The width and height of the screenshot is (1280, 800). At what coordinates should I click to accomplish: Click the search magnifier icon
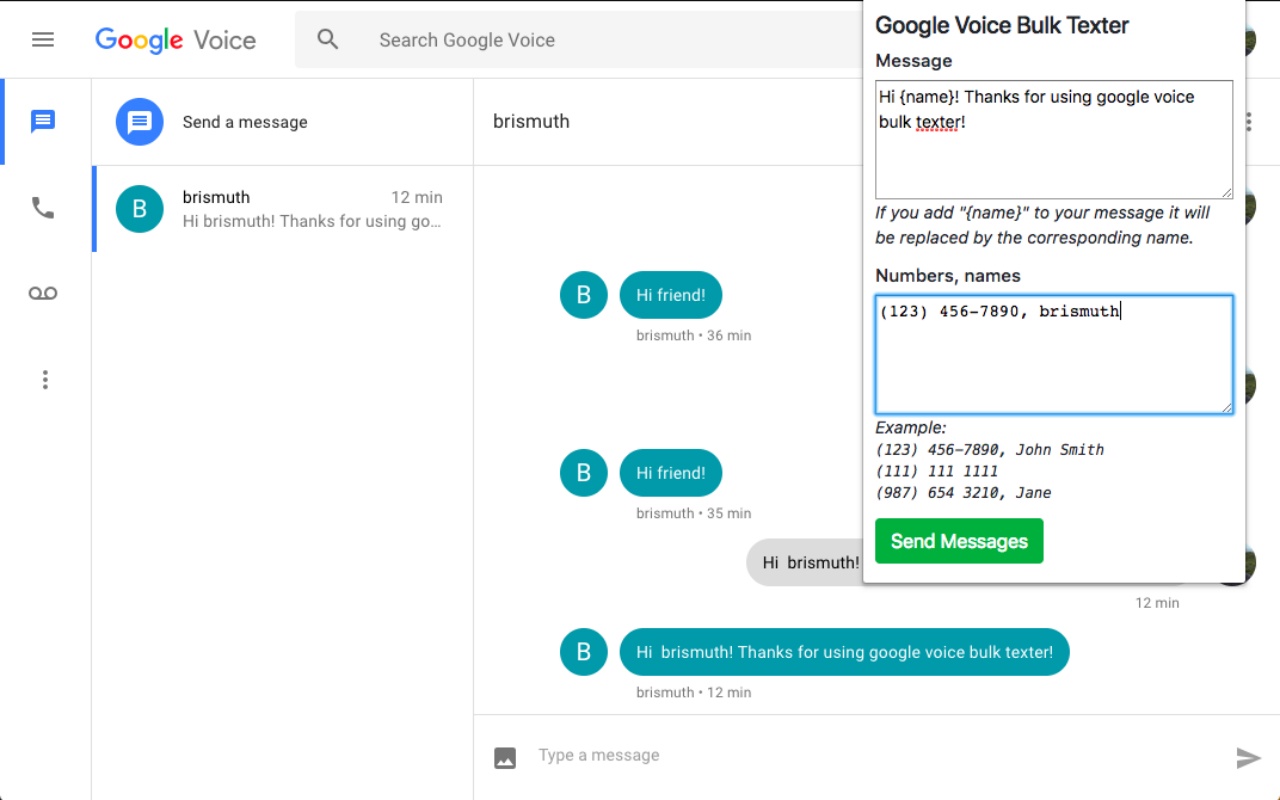pos(328,40)
